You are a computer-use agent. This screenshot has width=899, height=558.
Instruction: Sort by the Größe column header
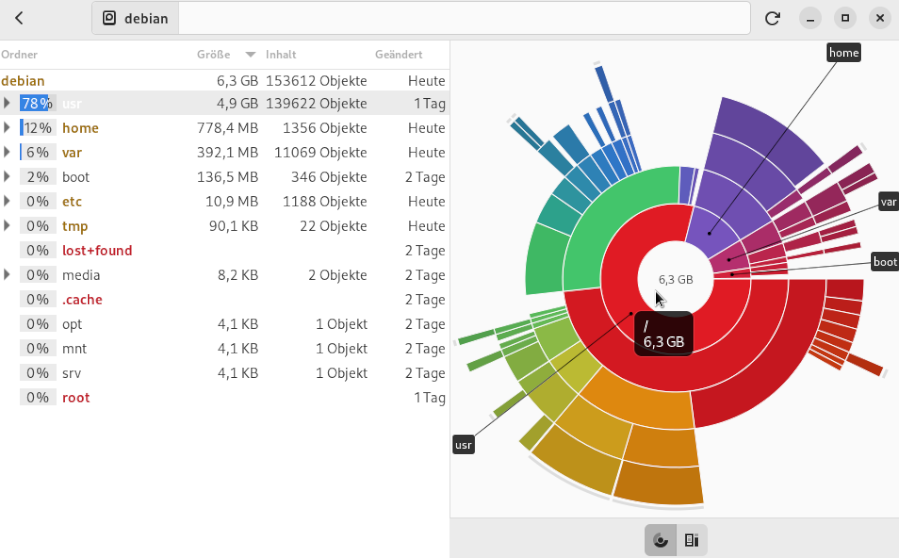[213, 54]
